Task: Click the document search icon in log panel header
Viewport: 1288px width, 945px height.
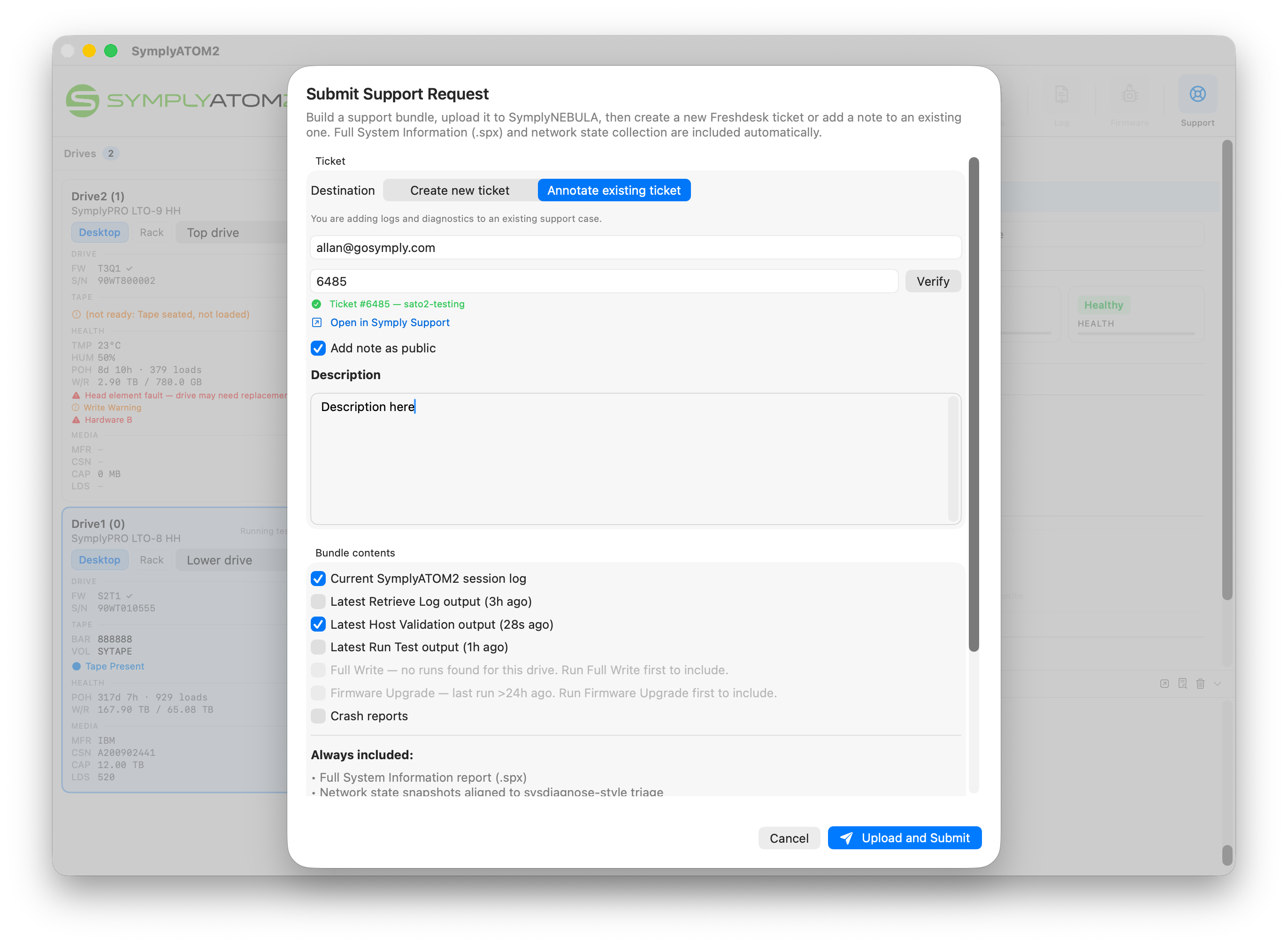Action: (1182, 684)
